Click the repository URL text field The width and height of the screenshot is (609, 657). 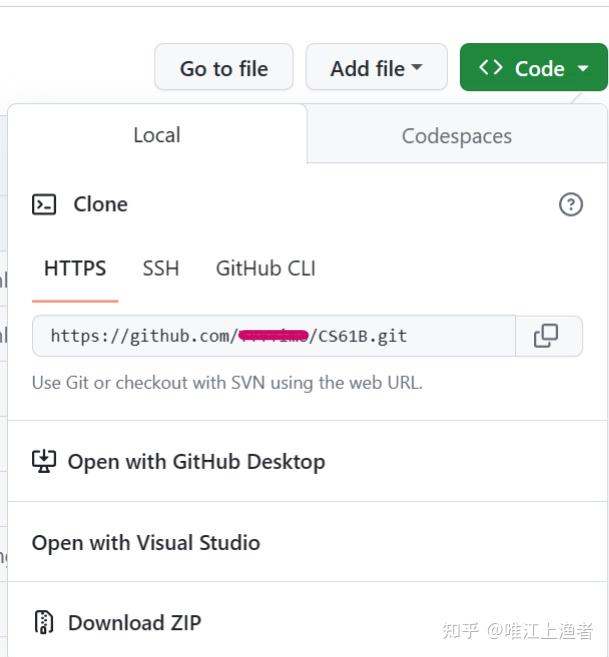click(x=273, y=336)
